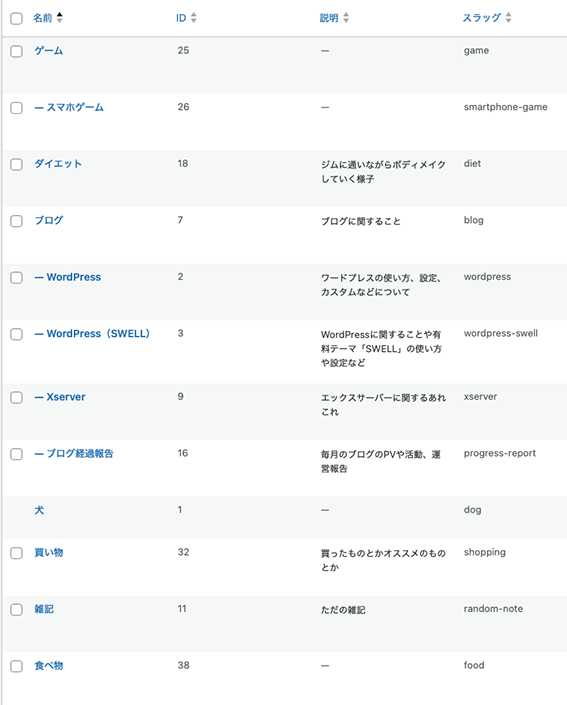567x705 pixels.
Task: Check the box for ゲーム row
Action: [17, 51]
